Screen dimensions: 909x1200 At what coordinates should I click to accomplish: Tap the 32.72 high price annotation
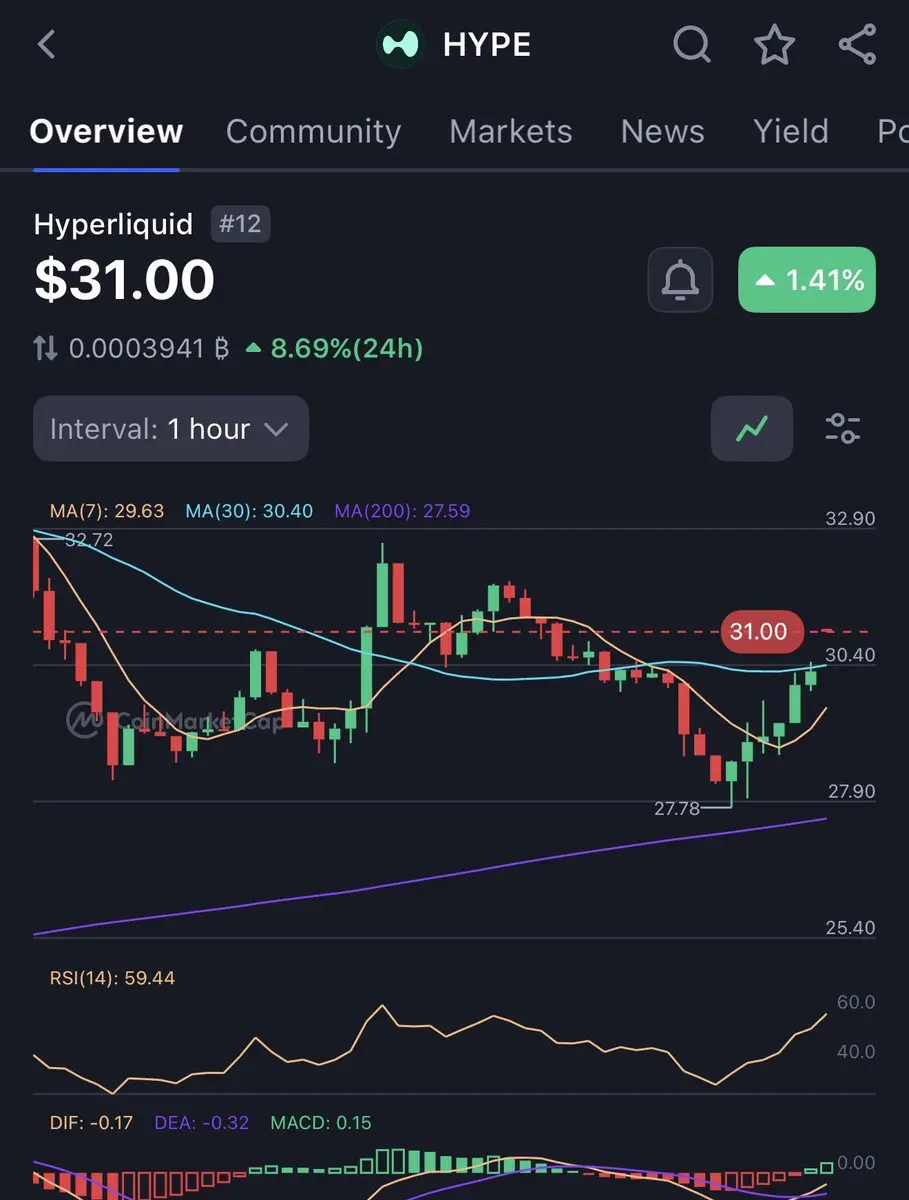[x=89, y=540]
